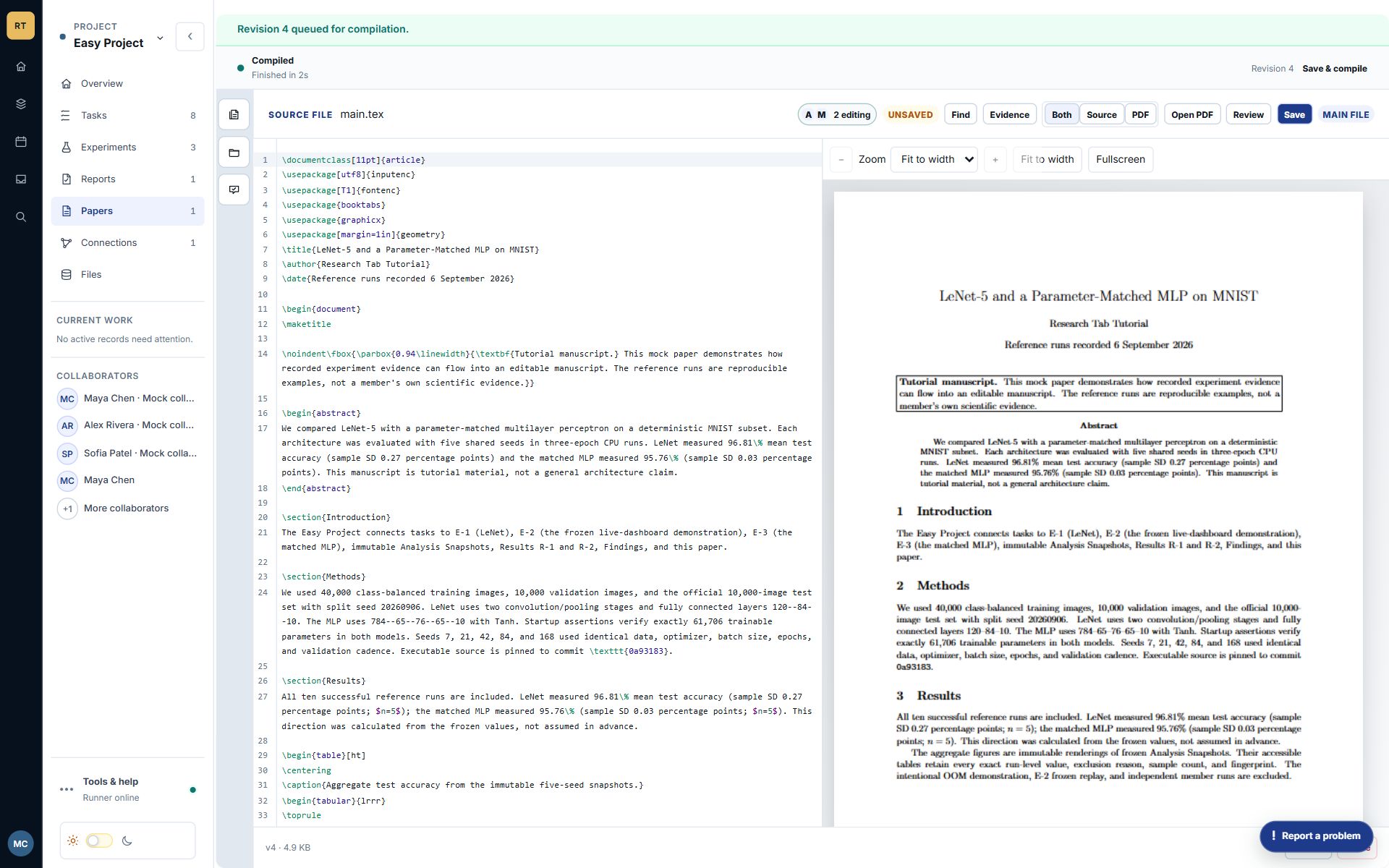Open the inbox tray icon in rail
The height and width of the screenshot is (868, 1389).
click(x=21, y=179)
